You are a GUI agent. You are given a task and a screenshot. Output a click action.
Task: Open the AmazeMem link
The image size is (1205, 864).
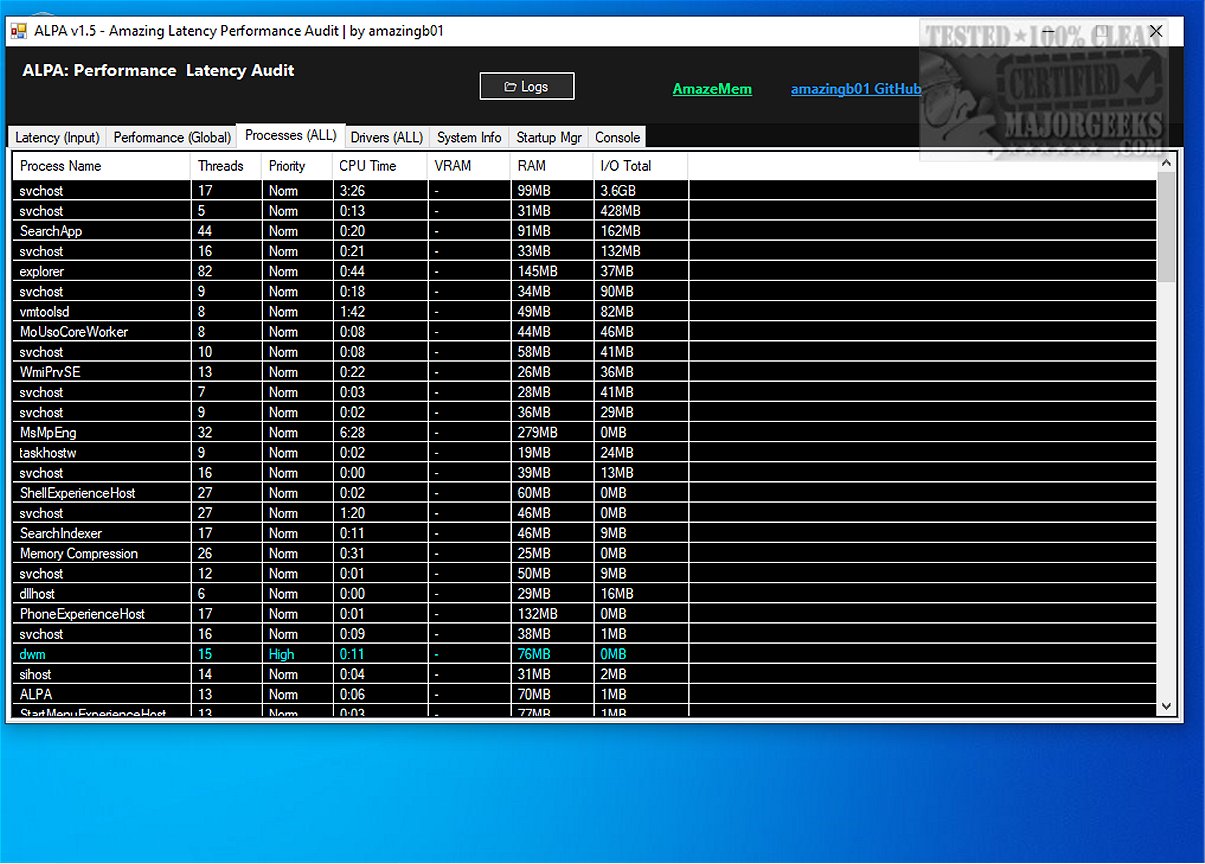(x=712, y=89)
